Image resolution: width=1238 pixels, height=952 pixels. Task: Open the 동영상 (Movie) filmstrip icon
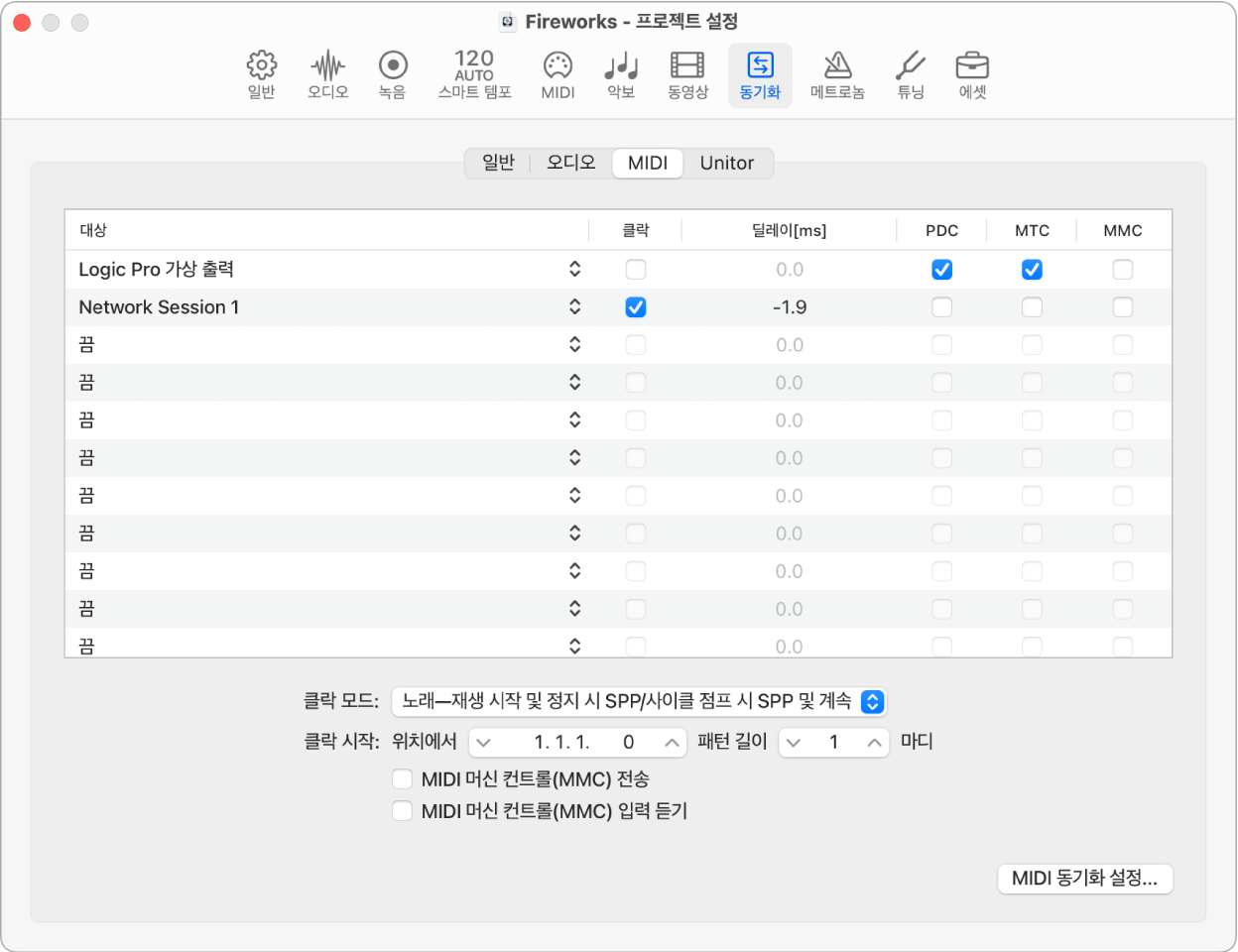(x=687, y=74)
